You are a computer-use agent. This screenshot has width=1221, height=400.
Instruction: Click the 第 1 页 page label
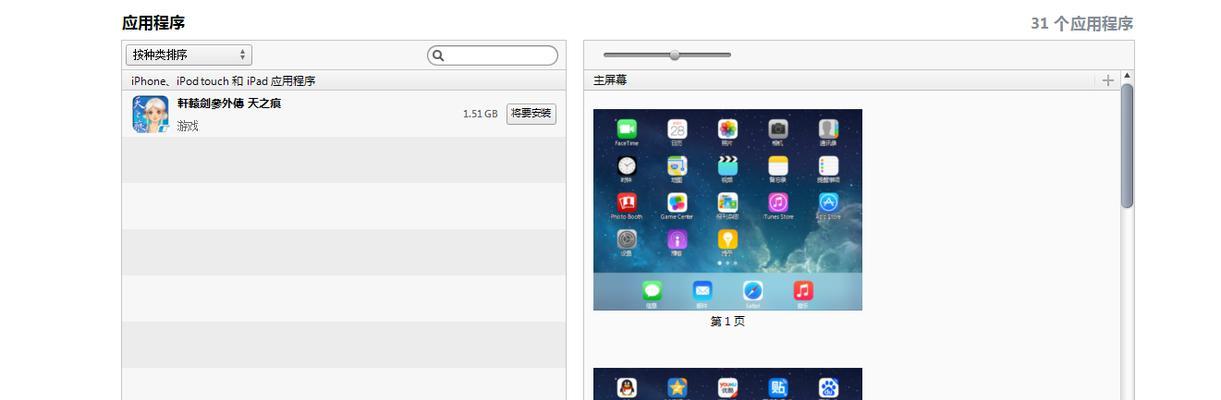(x=728, y=322)
